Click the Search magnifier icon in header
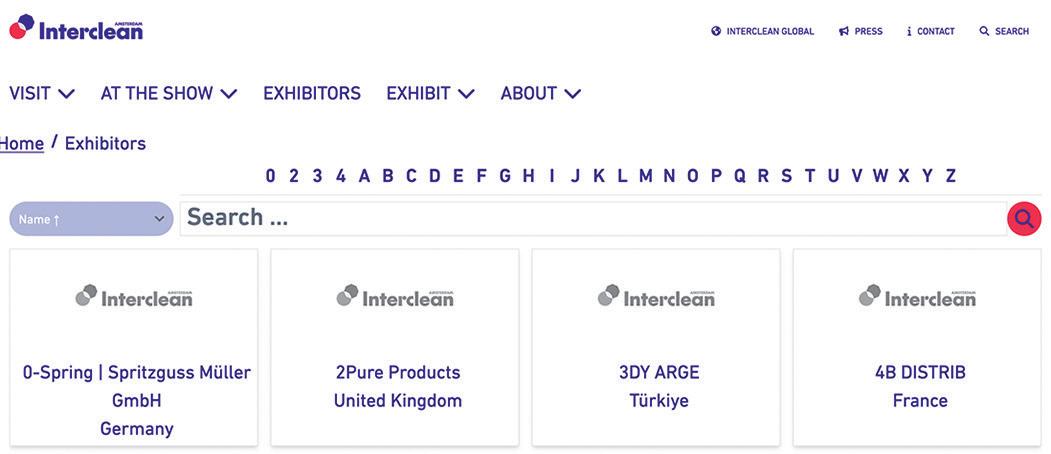 click(984, 31)
